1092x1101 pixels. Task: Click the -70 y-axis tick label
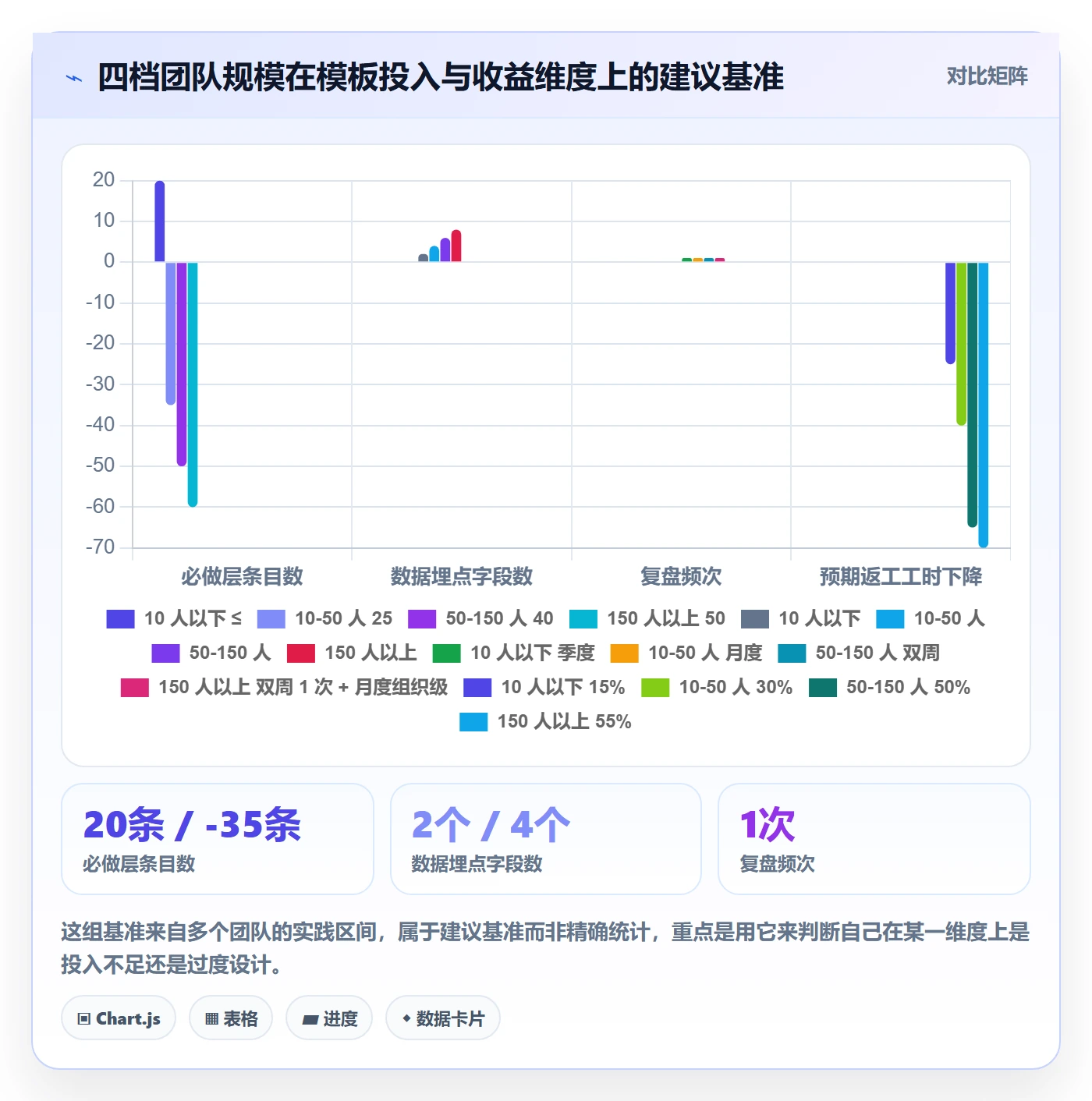tap(100, 547)
